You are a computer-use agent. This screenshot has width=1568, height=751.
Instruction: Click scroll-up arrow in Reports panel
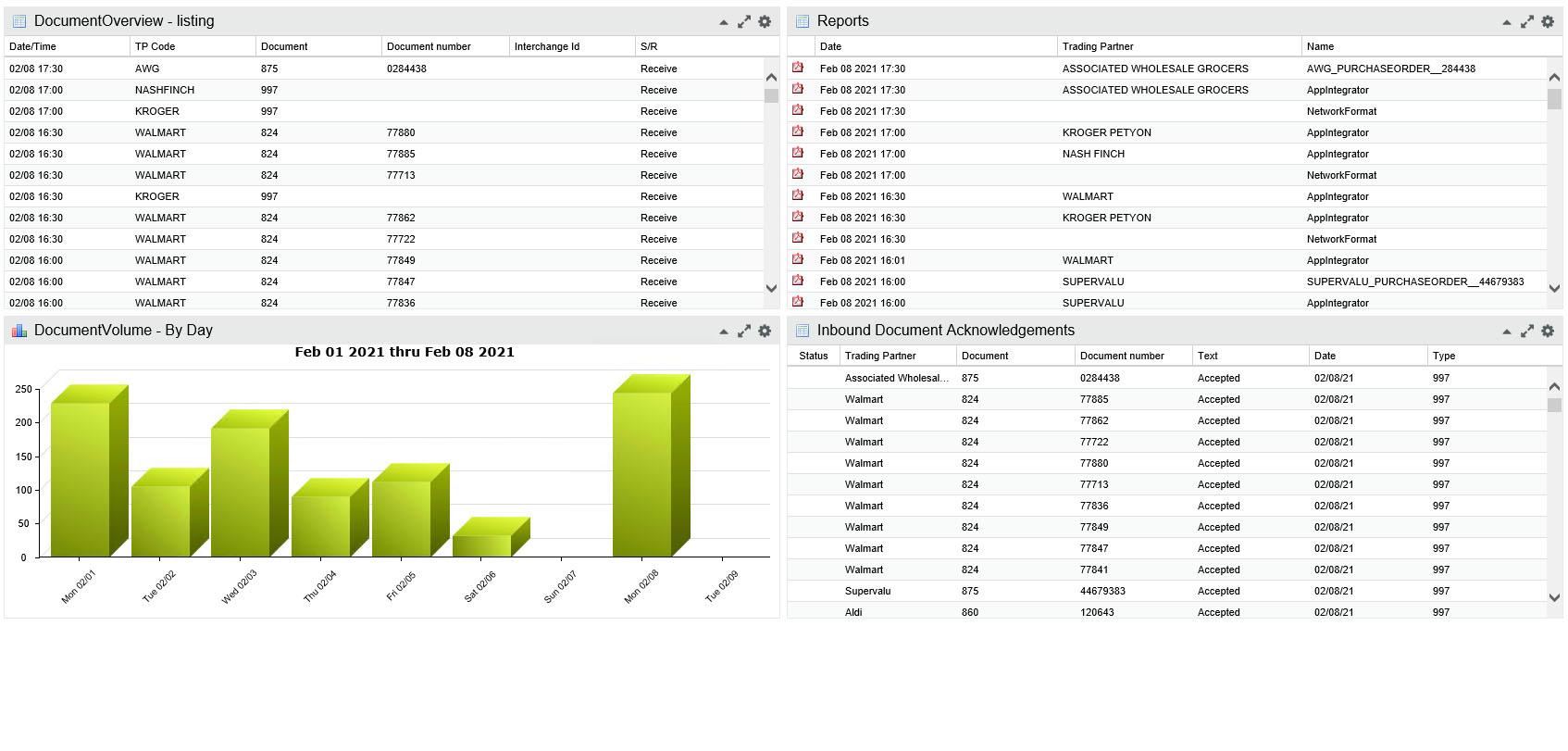tap(1554, 78)
